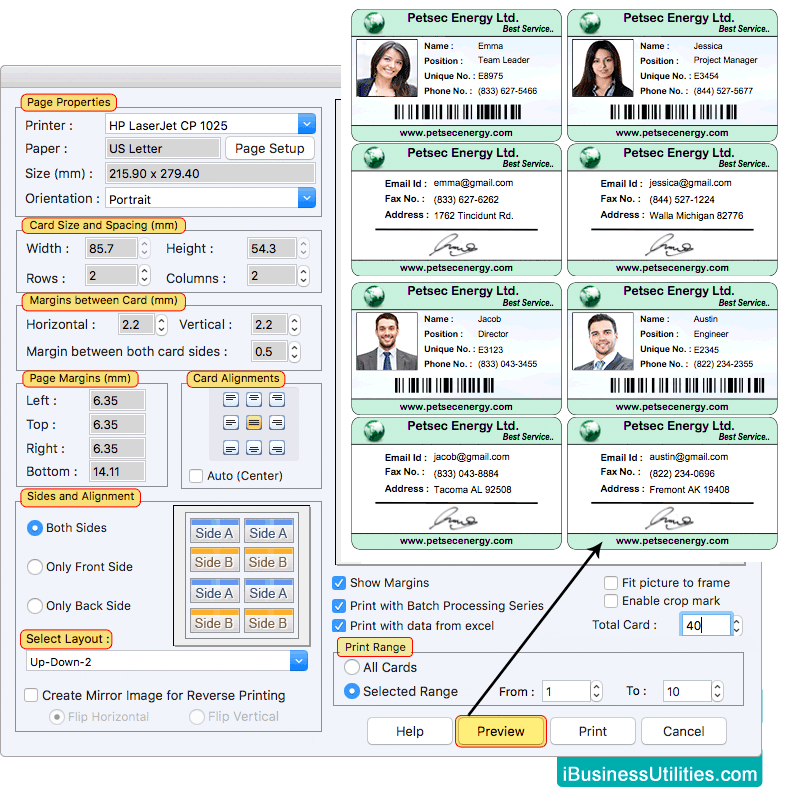Select Both Sides radio button
Image resolution: width=786 pixels, height=787 pixels.
click(x=35, y=528)
